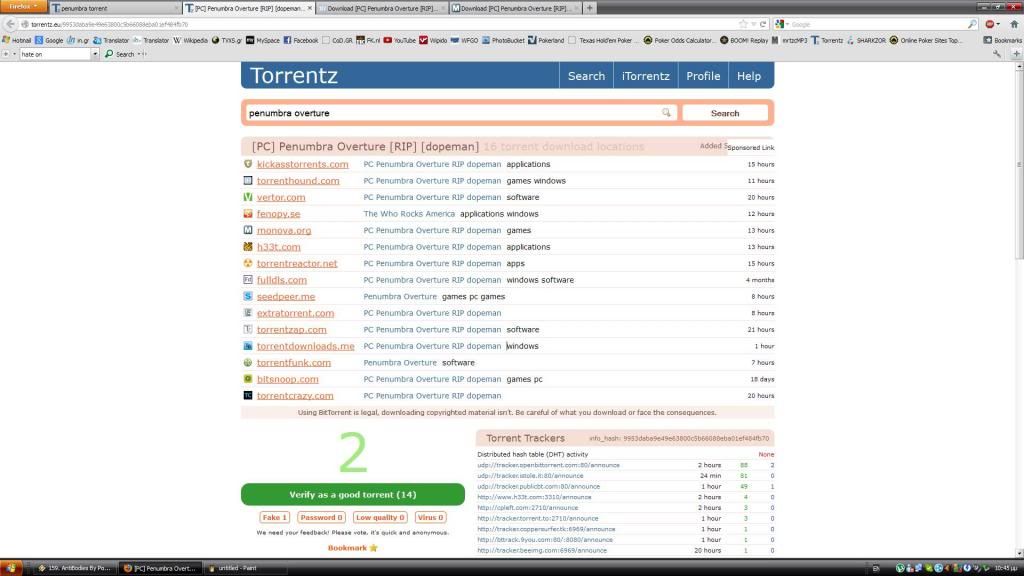Open the browser Home page icon
This screenshot has height=576, width=1024.
[1014, 24]
